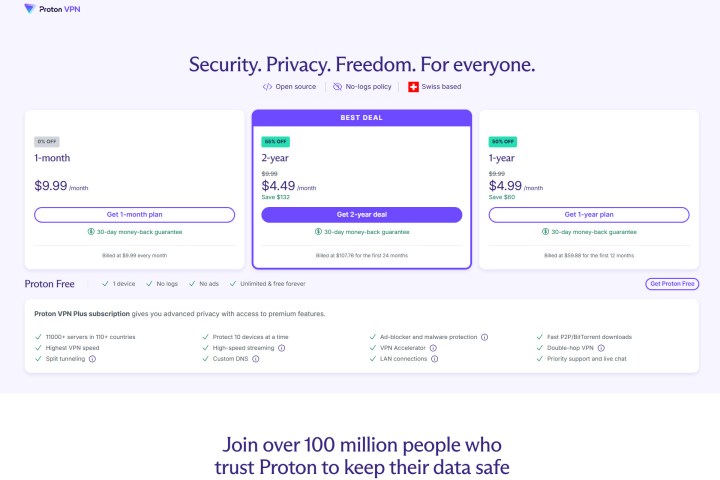Show Custom DNS info tooltip icon

click(250, 358)
